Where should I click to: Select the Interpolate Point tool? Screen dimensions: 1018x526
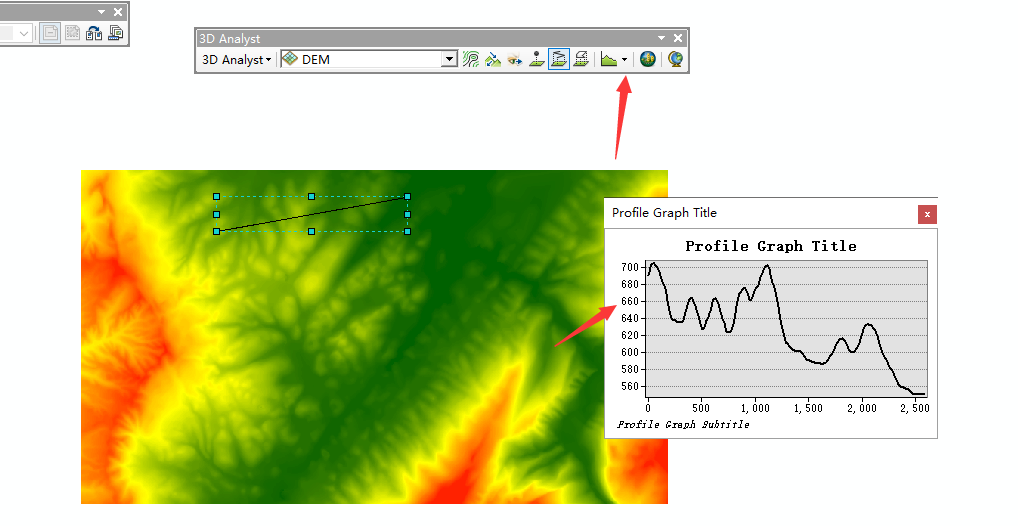click(x=537, y=60)
